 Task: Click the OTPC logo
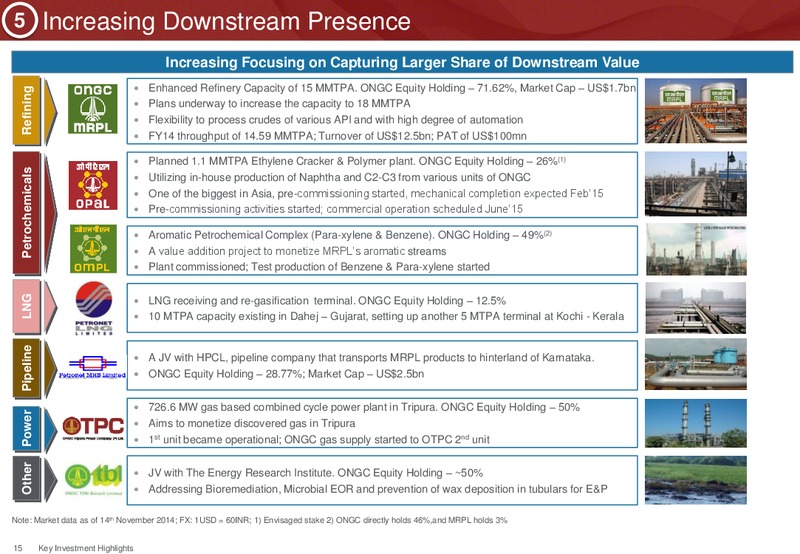(93, 428)
